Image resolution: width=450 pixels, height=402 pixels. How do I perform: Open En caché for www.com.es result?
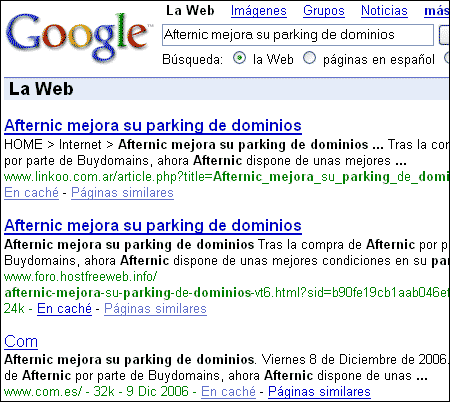click(x=228, y=391)
